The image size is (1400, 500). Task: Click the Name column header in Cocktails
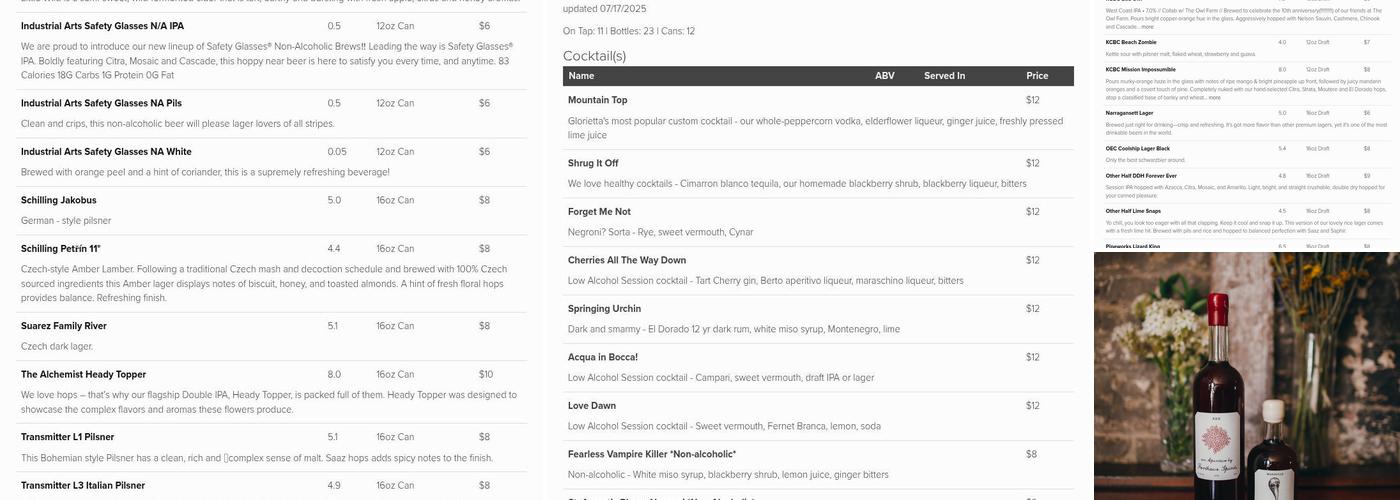point(581,76)
